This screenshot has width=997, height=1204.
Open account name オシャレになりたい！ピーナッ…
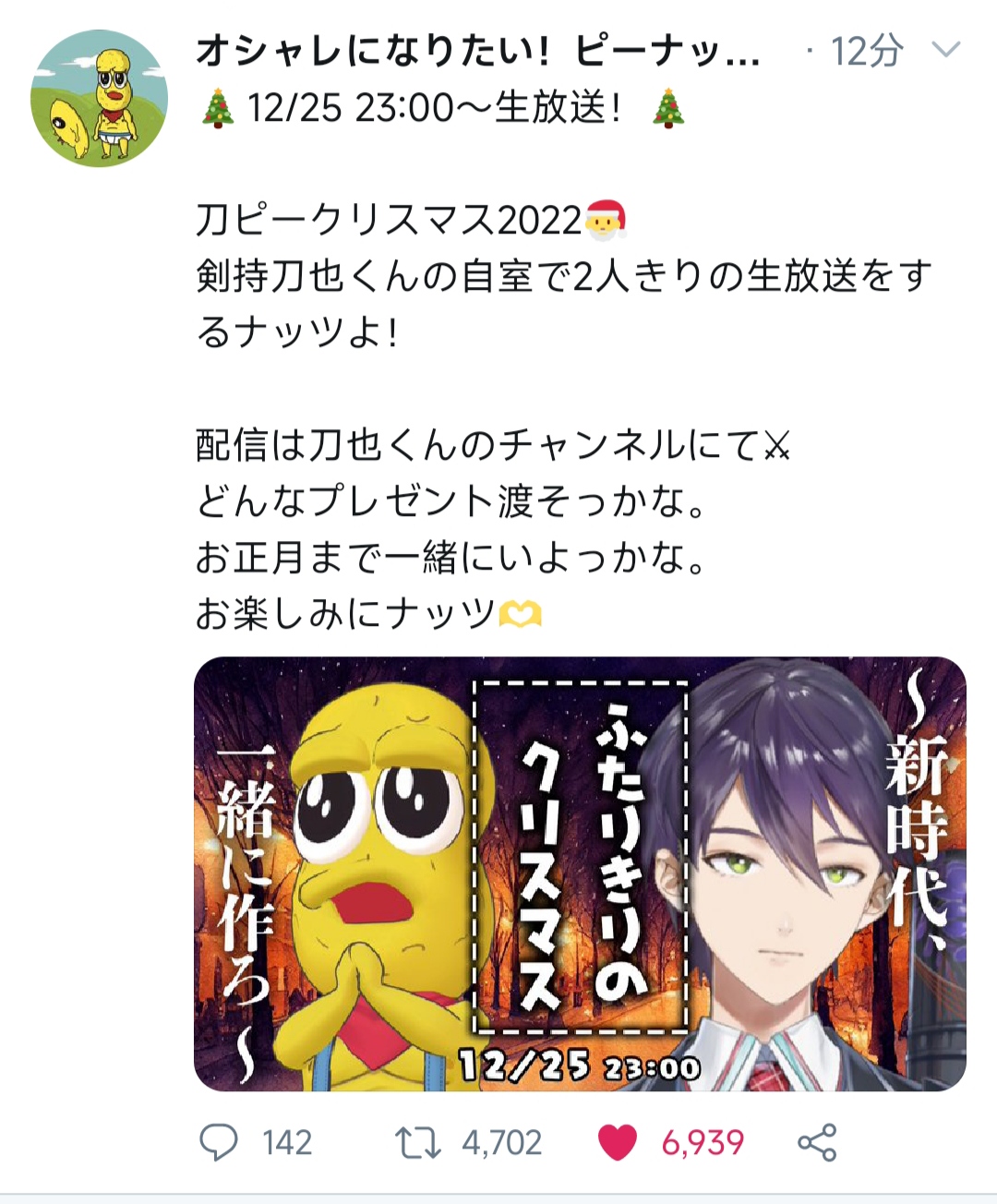tap(477, 53)
